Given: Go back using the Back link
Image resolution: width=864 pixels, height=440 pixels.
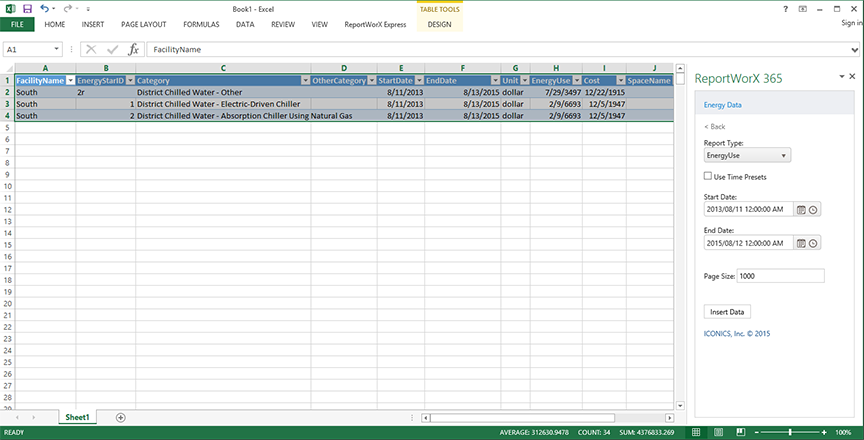Looking at the screenshot, I should (x=715, y=127).
